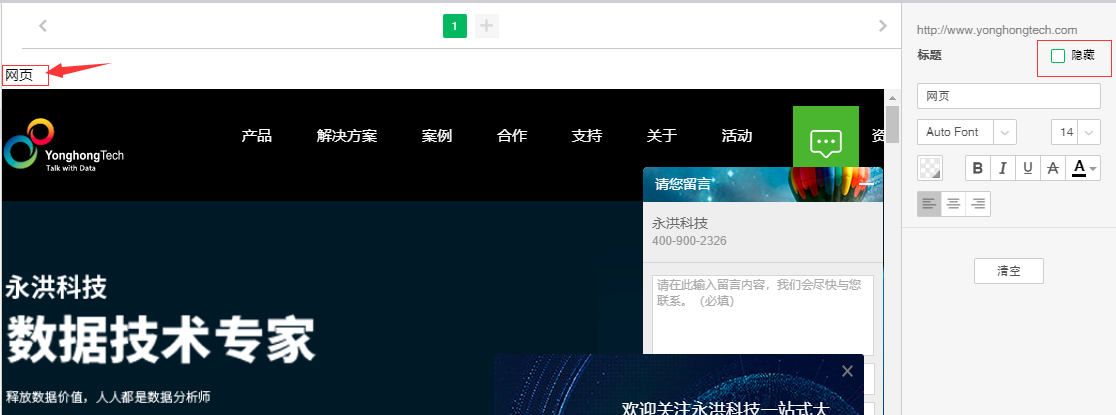1116x415 pixels.
Task: Click the YonghongTech logo
Action: (64, 145)
